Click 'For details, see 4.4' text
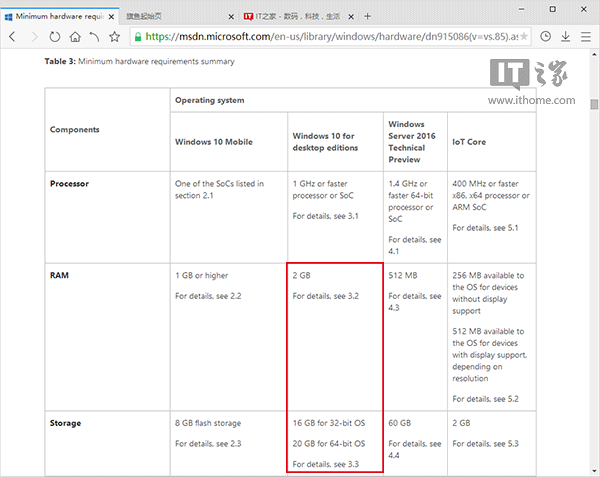Viewport: 600px width, 477px height. coord(414,449)
